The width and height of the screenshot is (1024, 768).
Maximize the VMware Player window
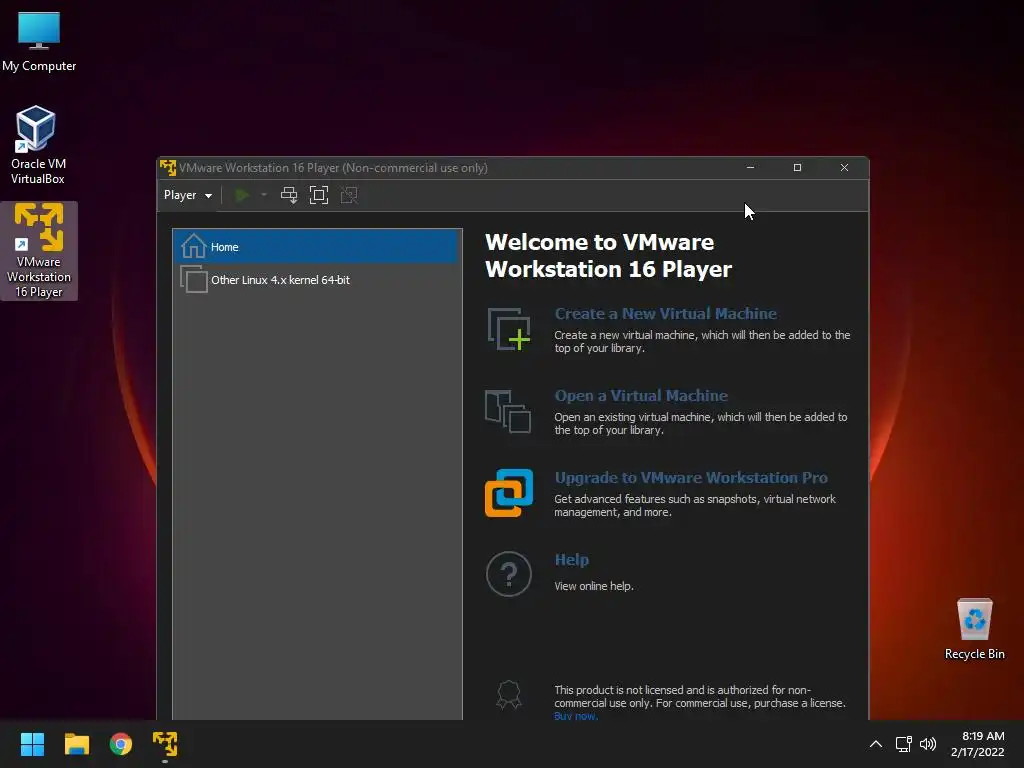pos(797,168)
